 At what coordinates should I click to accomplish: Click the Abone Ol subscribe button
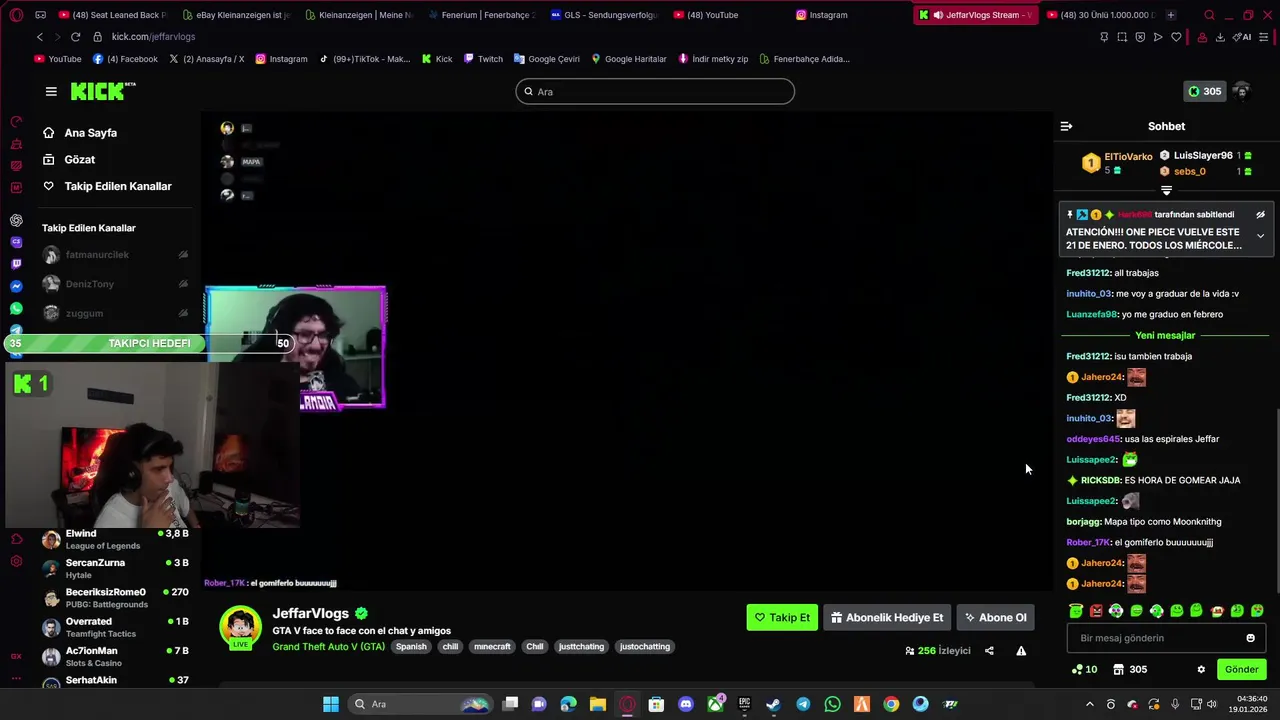pos(994,617)
